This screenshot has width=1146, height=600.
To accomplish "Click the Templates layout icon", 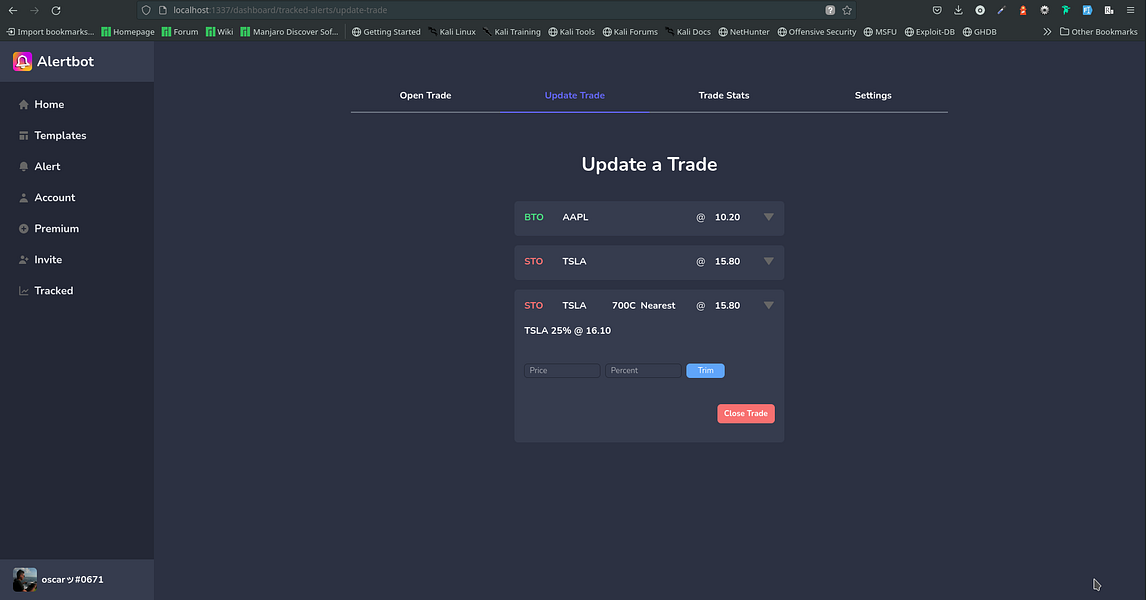I will tap(23, 135).
